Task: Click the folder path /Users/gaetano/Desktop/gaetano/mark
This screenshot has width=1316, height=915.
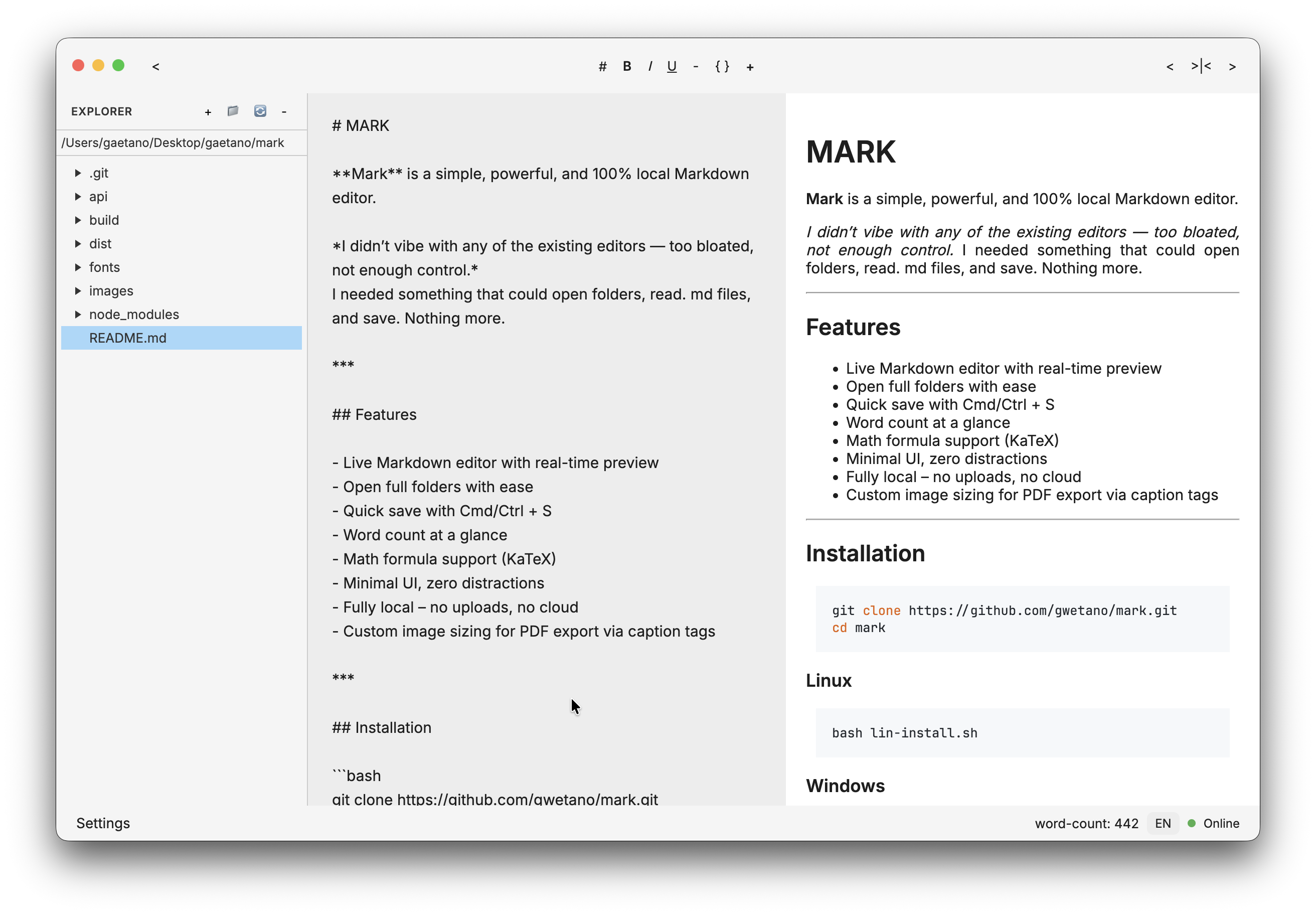Action: [x=173, y=143]
